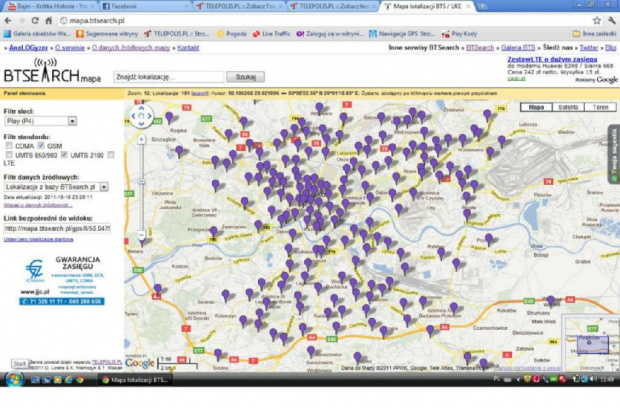
Task: Open the Pogoda bookmark
Action: [232, 34]
